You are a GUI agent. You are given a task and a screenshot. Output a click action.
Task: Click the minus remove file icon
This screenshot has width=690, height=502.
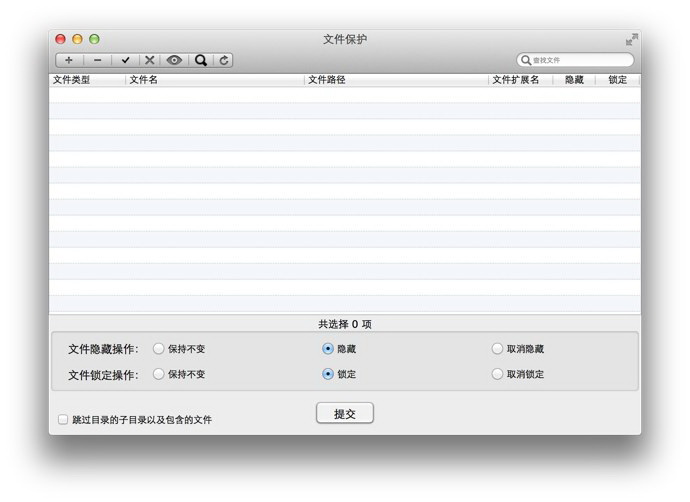pos(97,60)
